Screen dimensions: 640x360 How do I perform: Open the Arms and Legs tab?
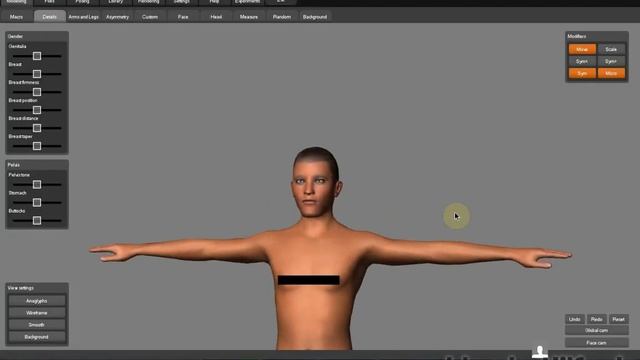click(83, 17)
